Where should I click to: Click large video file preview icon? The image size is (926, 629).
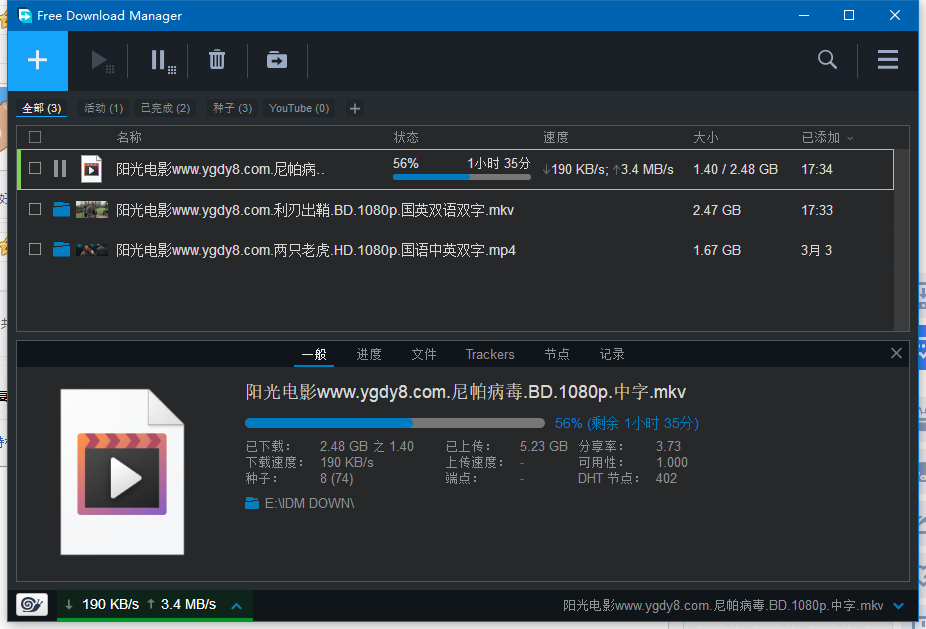[122, 472]
